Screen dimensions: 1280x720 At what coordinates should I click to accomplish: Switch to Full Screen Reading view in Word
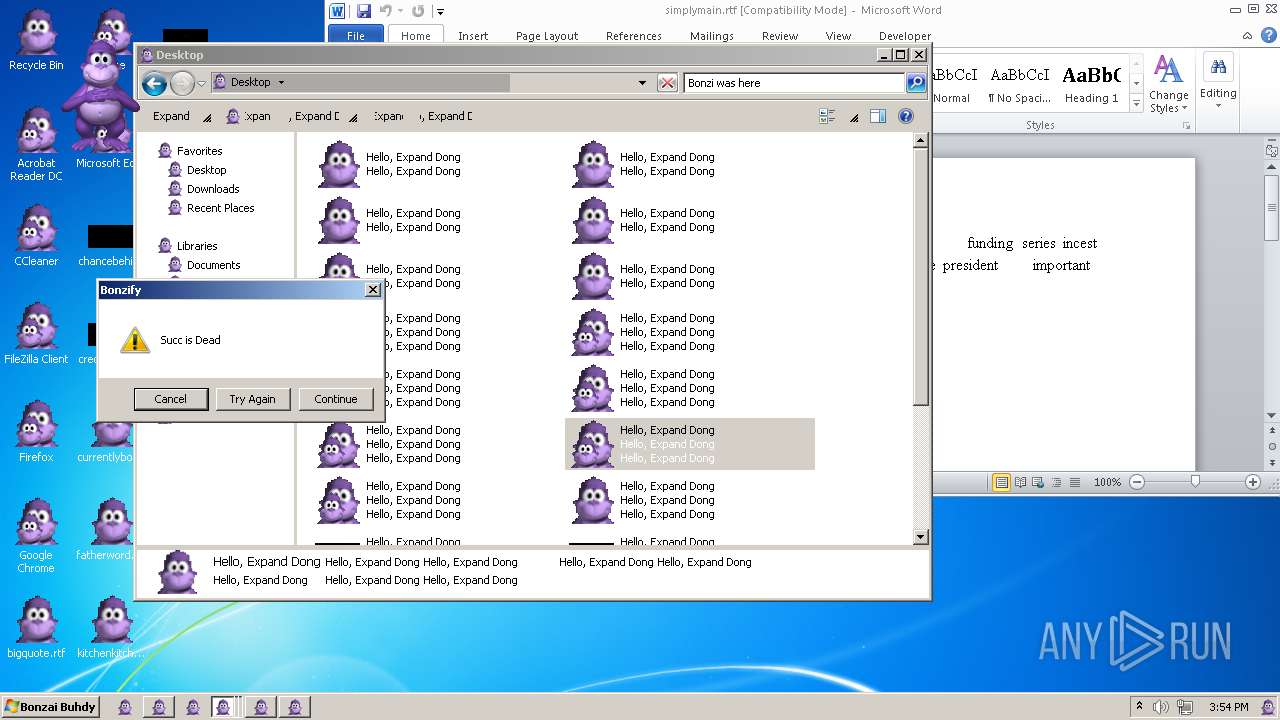click(1021, 482)
